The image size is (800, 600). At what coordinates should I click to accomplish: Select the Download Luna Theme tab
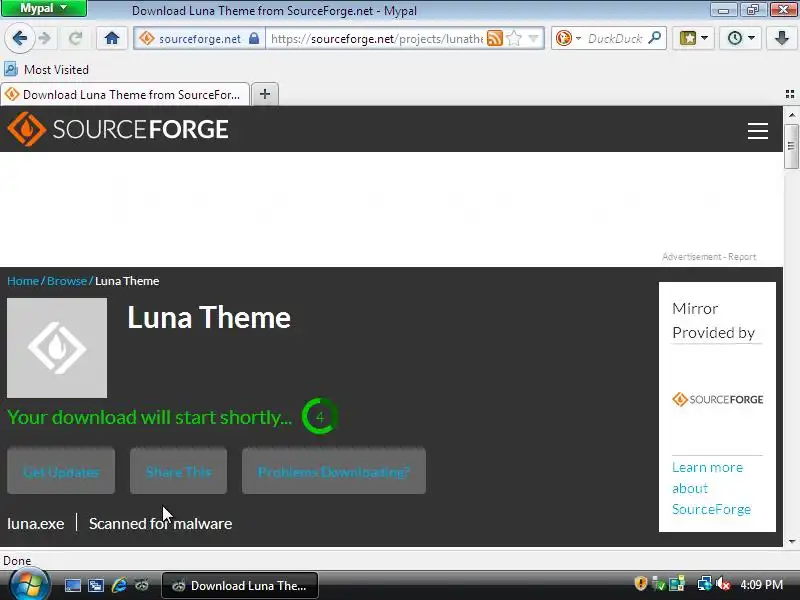tap(125, 94)
